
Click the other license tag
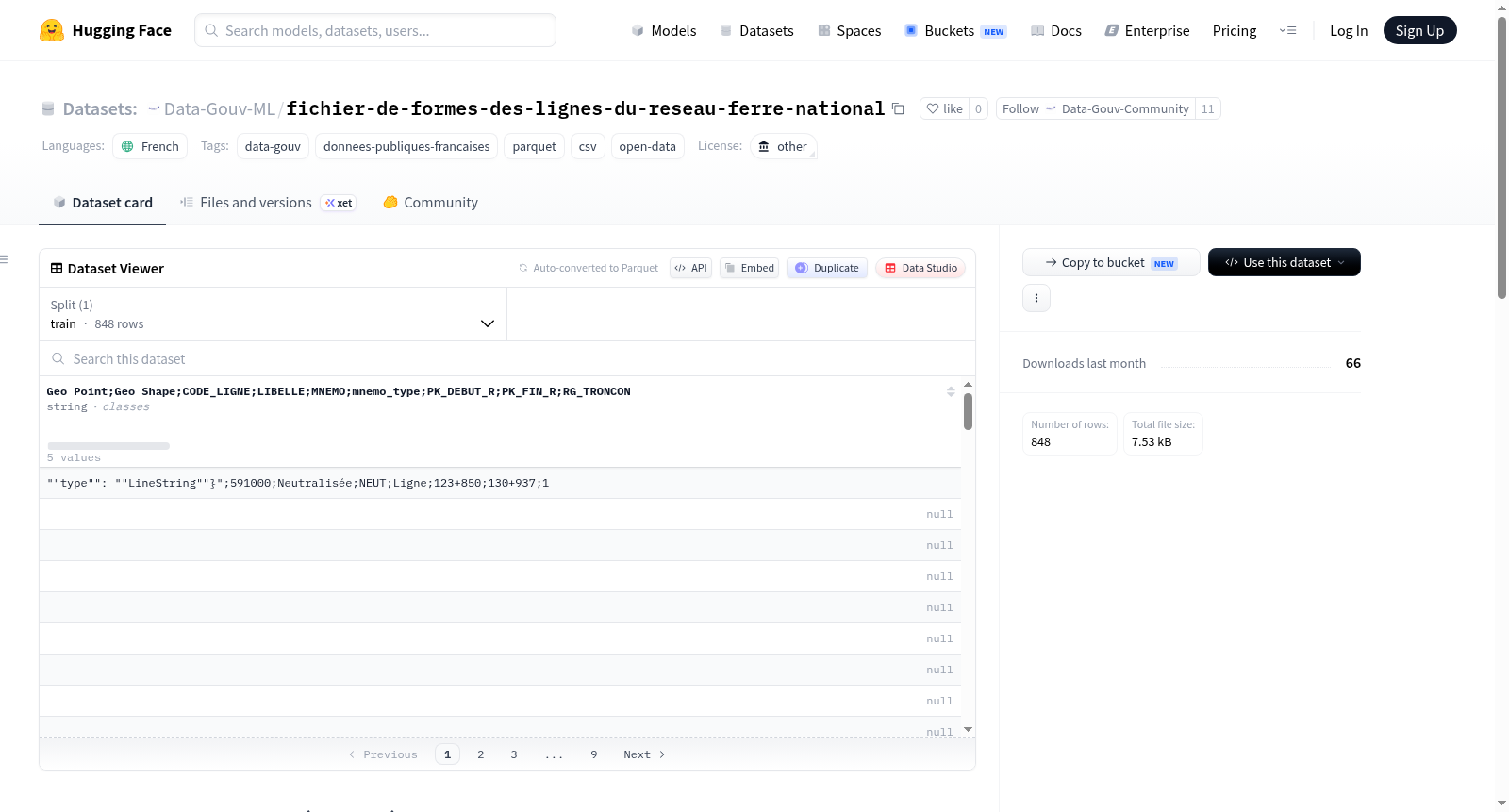click(783, 146)
